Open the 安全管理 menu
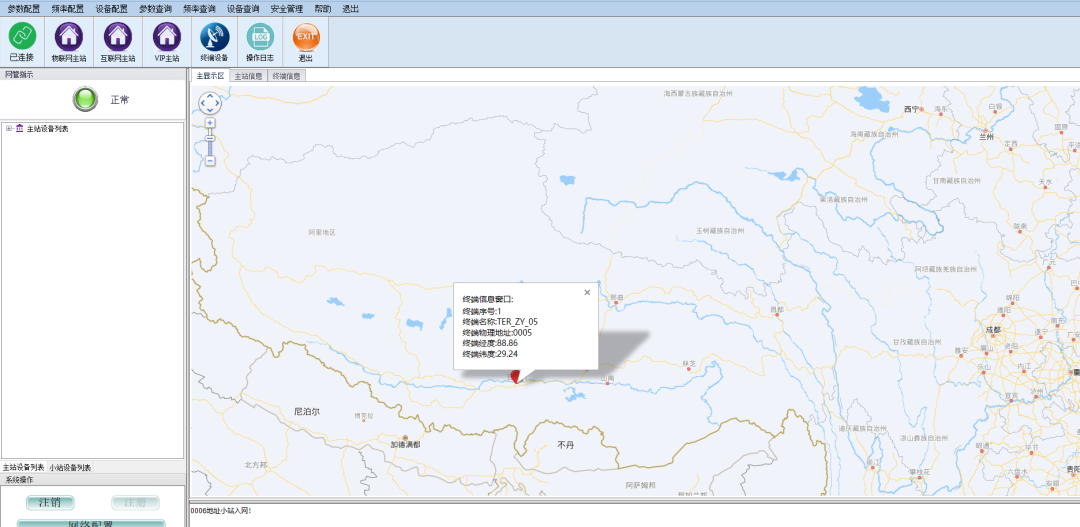 coord(287,9)
